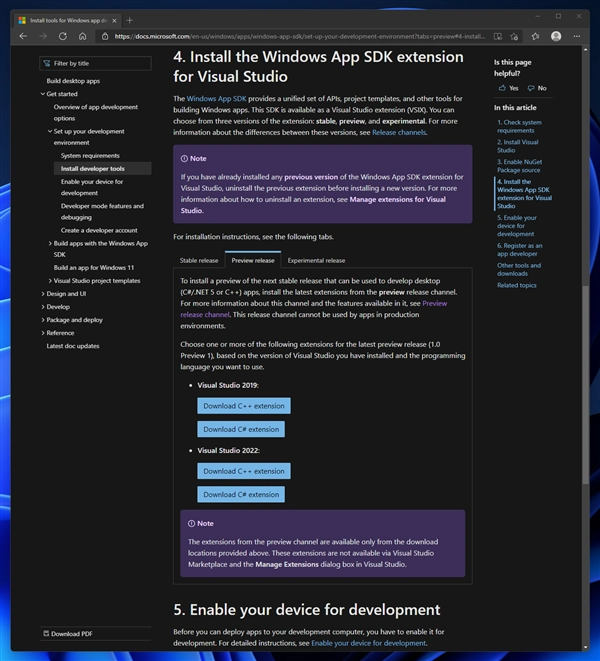Click thumbs-down No feedback
The image size is (600, 661).
tap(537, 88)
